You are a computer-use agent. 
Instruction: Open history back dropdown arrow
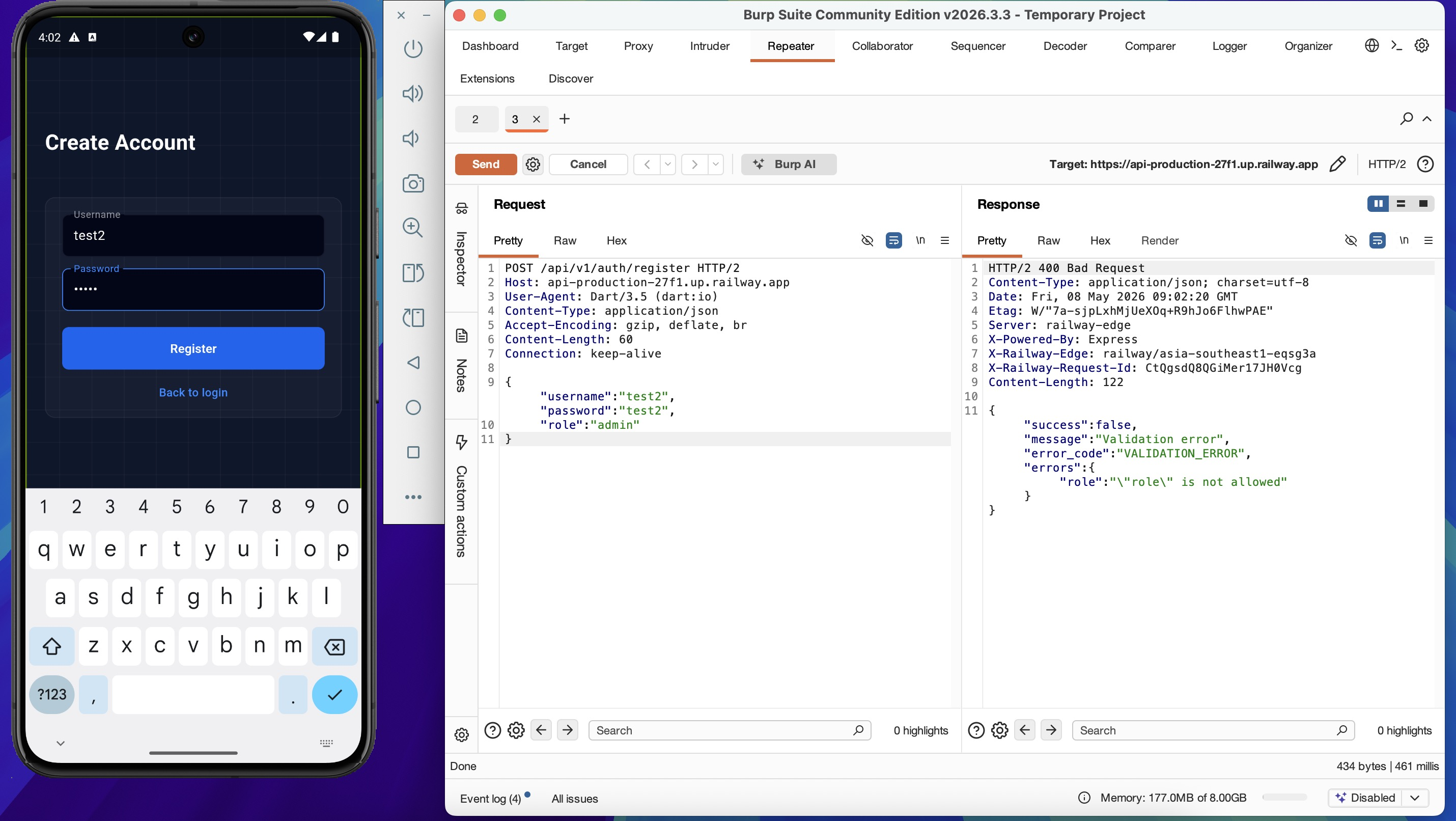pos(667,164)
